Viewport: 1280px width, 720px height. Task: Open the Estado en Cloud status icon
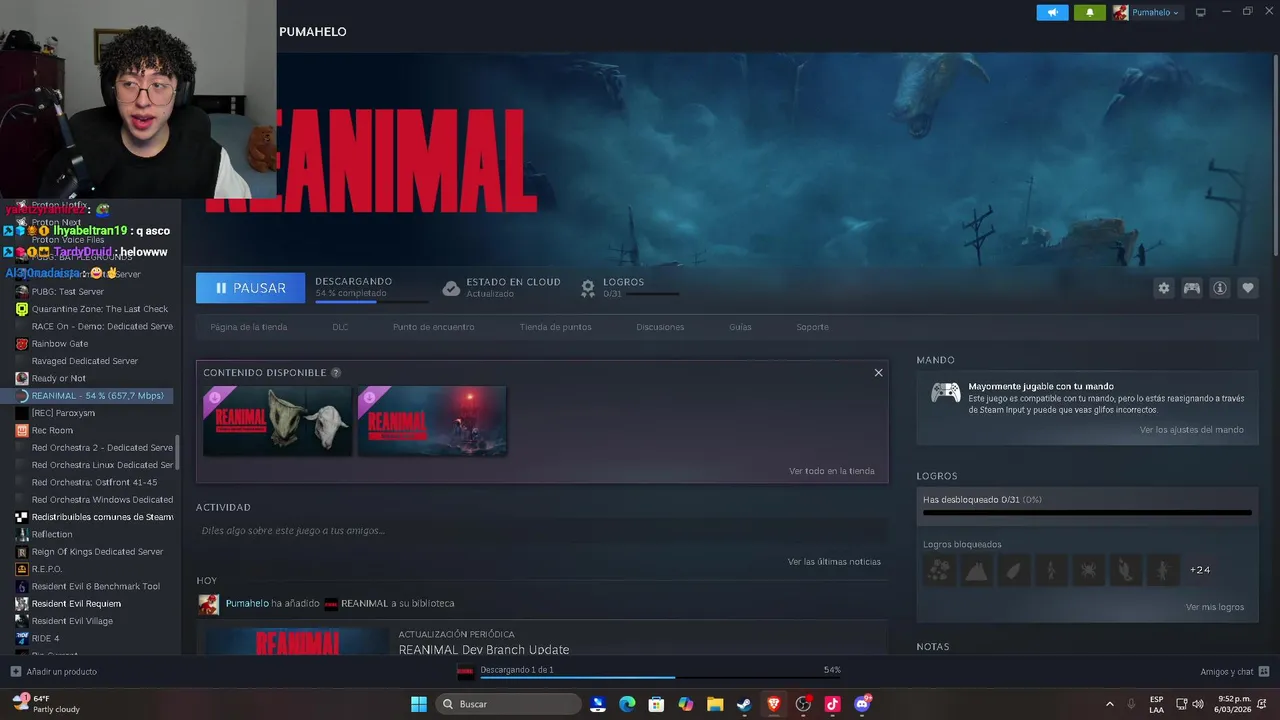pos(451,288)
